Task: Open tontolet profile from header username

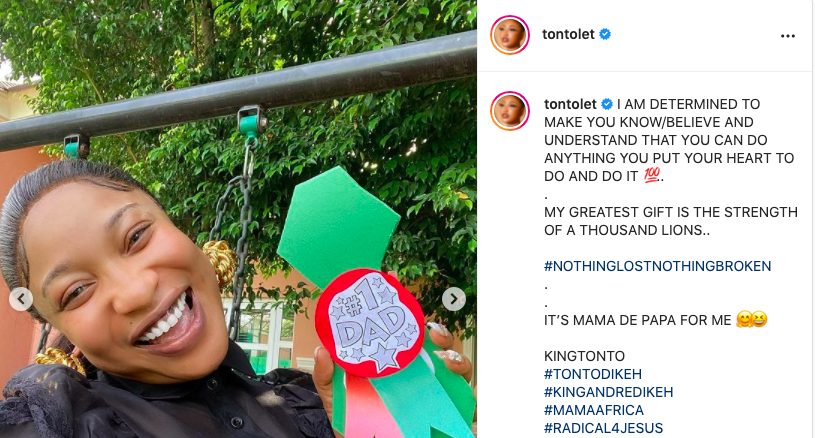Action: 568,34
